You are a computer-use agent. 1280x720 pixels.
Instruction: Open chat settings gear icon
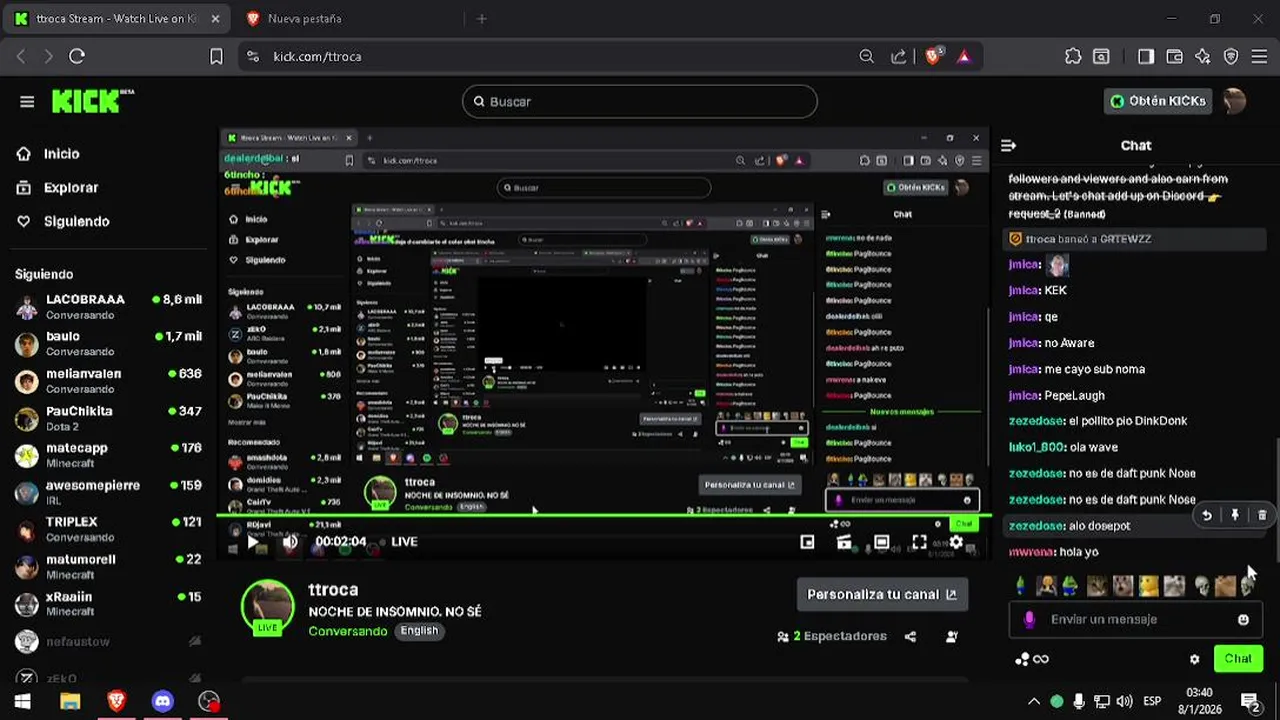click(1194, 659)
